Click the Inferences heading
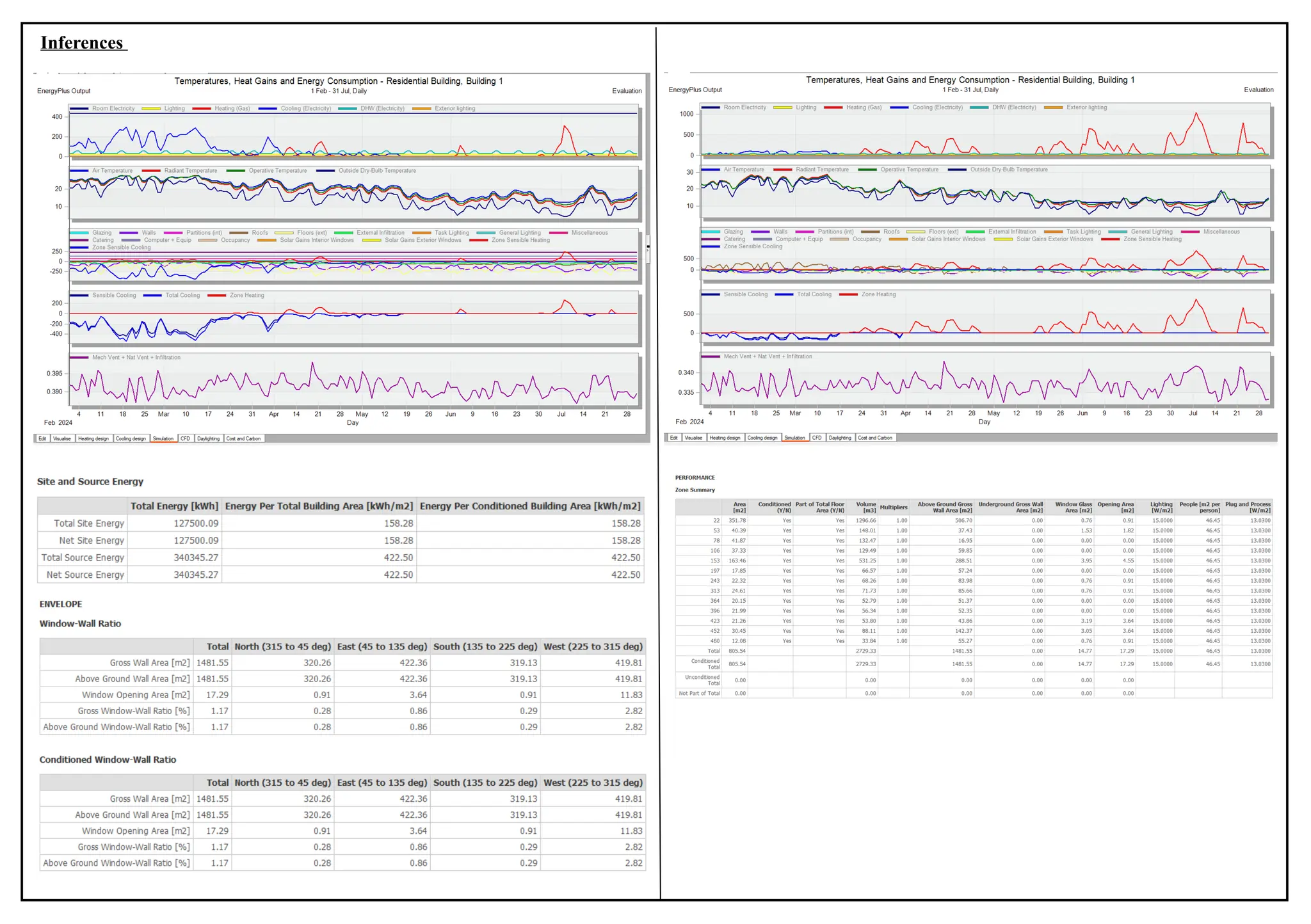 (x=82, y=43)
